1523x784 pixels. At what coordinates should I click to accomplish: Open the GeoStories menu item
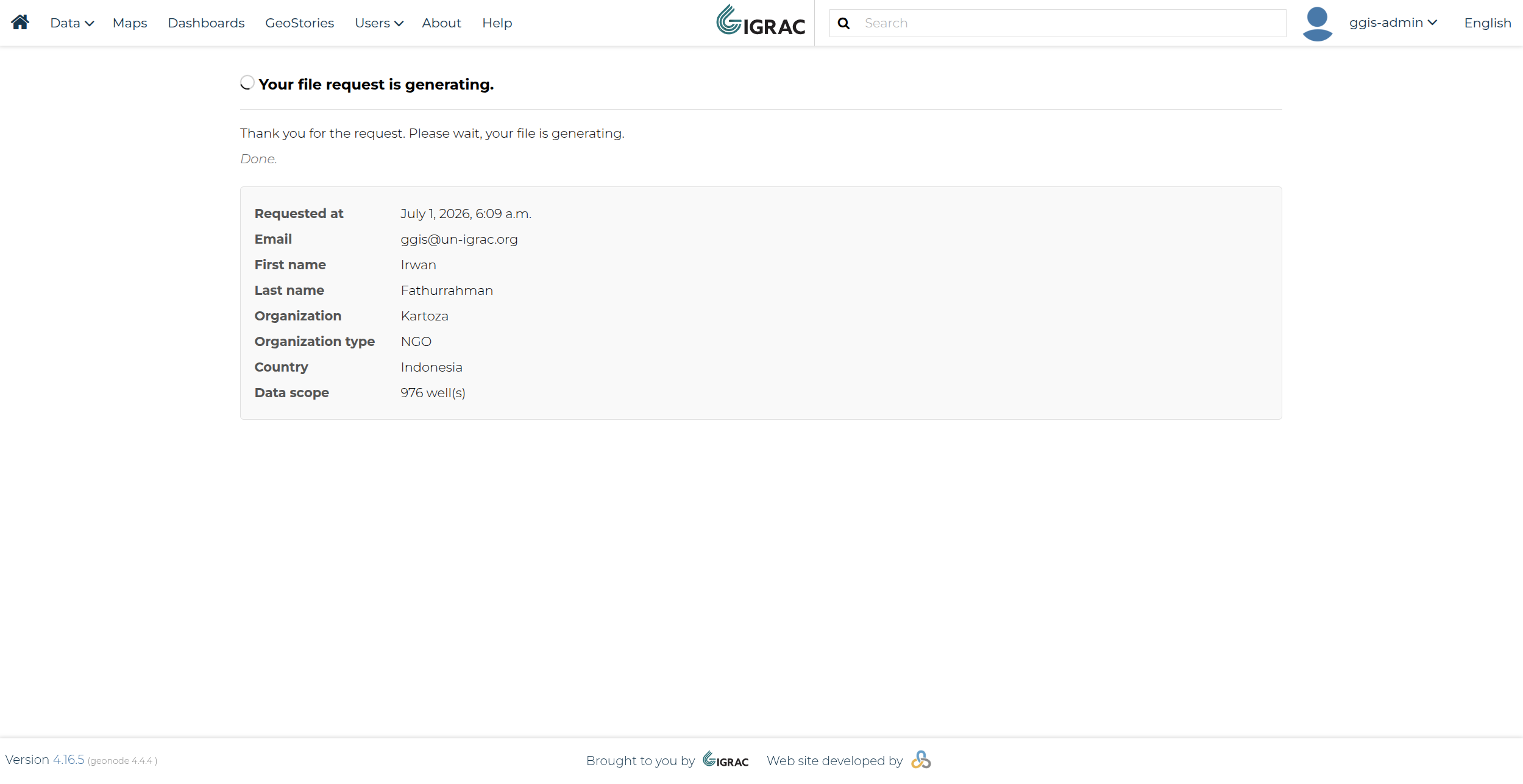pyautogui.click(x=299, y=23)
